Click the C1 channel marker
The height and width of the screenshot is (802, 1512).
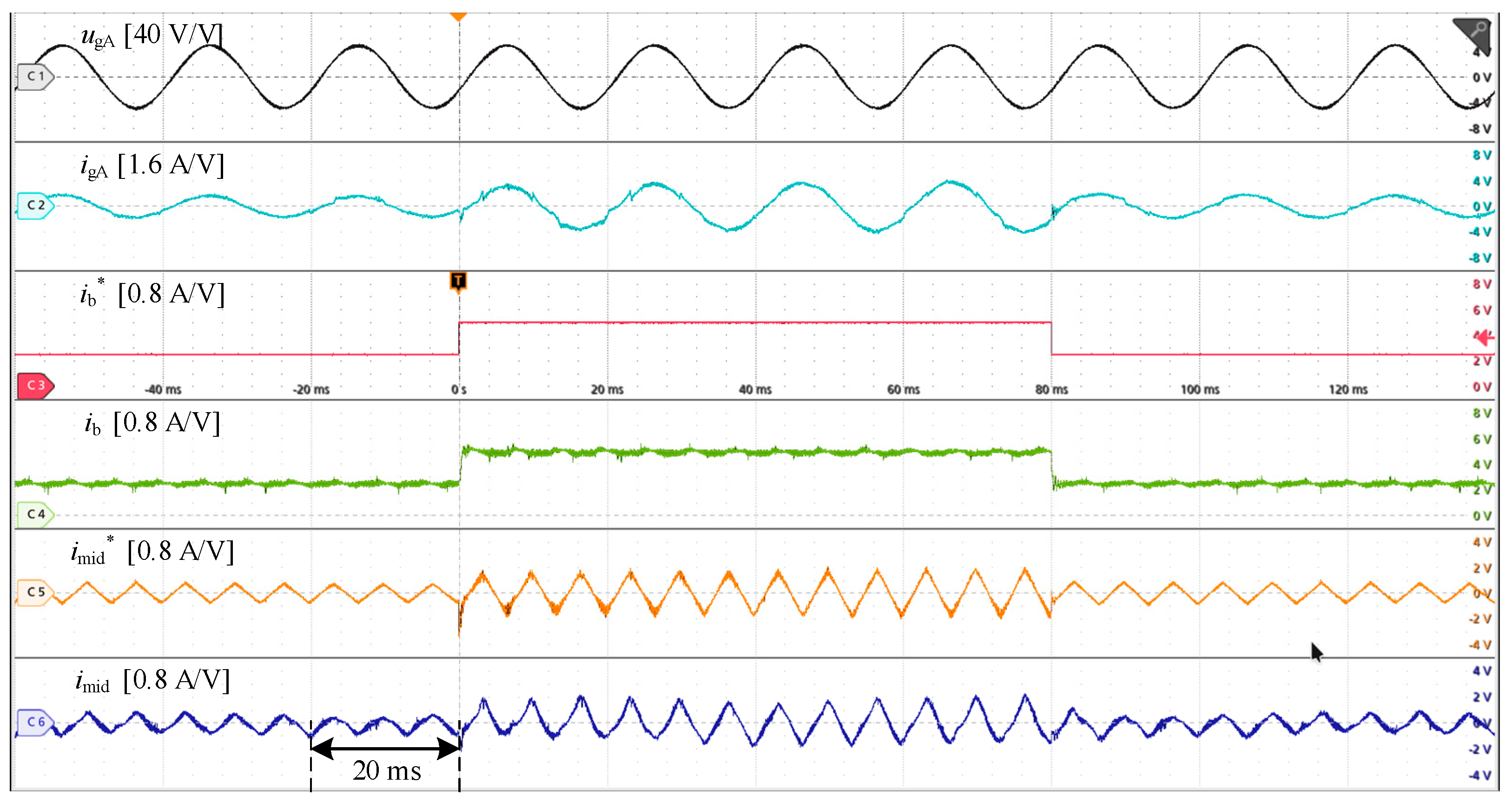[x=35, y=77]
